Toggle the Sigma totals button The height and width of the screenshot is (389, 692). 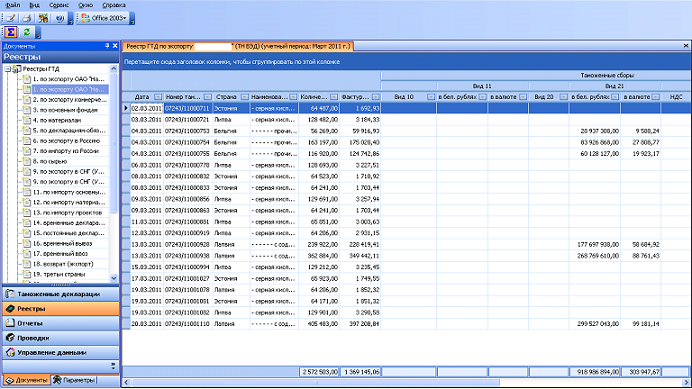11,32
